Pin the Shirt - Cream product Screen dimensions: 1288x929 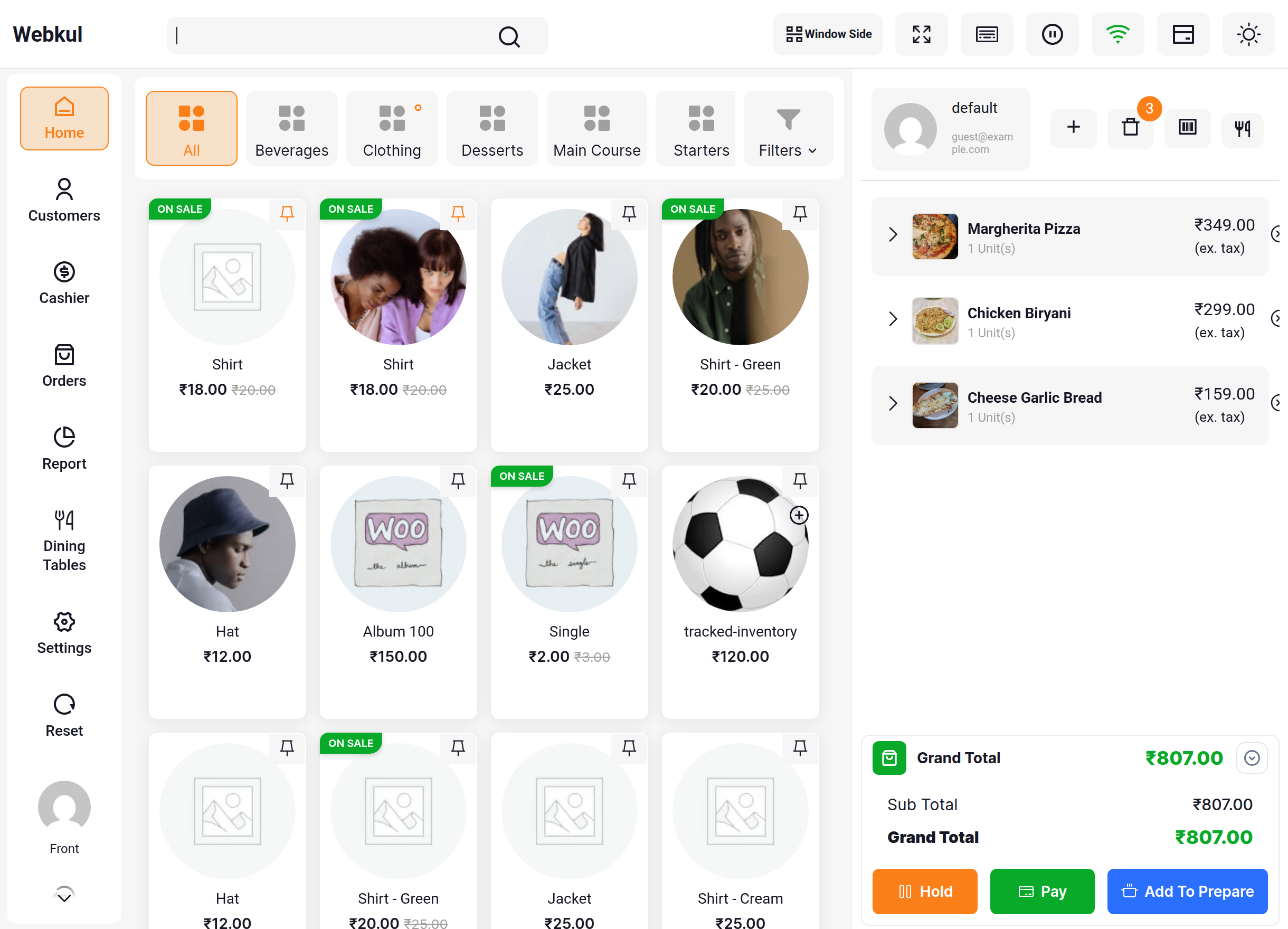tap(800, 748)
